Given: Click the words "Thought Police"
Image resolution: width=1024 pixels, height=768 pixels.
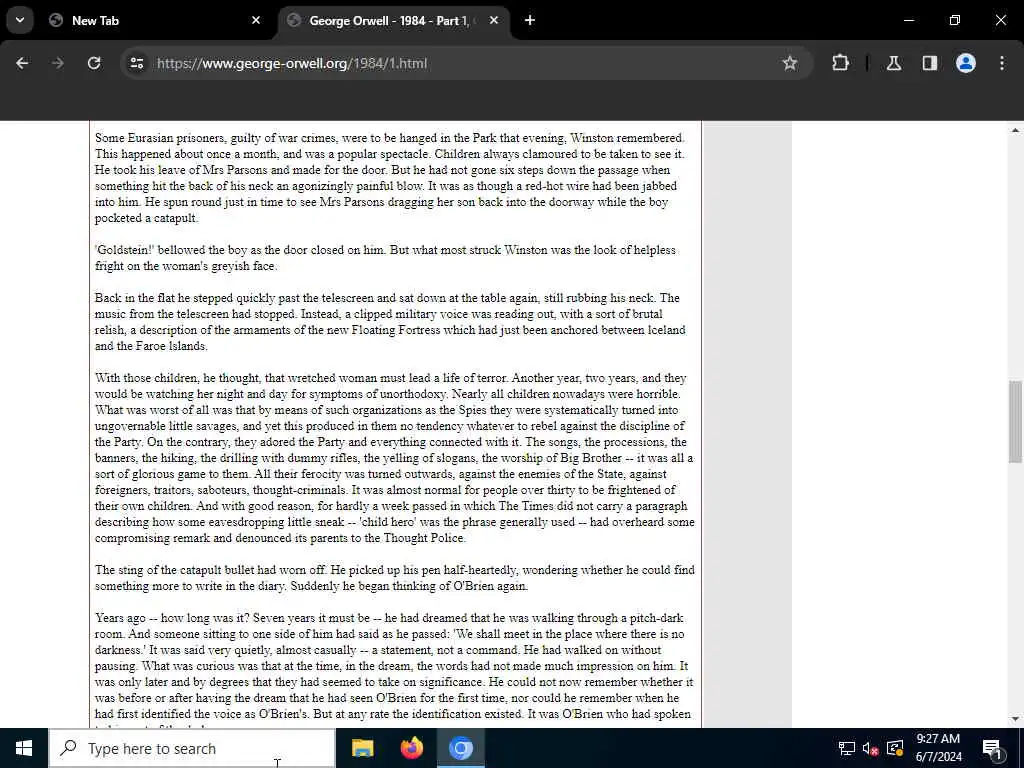Looking at the screenshot, I should (423, 538).
